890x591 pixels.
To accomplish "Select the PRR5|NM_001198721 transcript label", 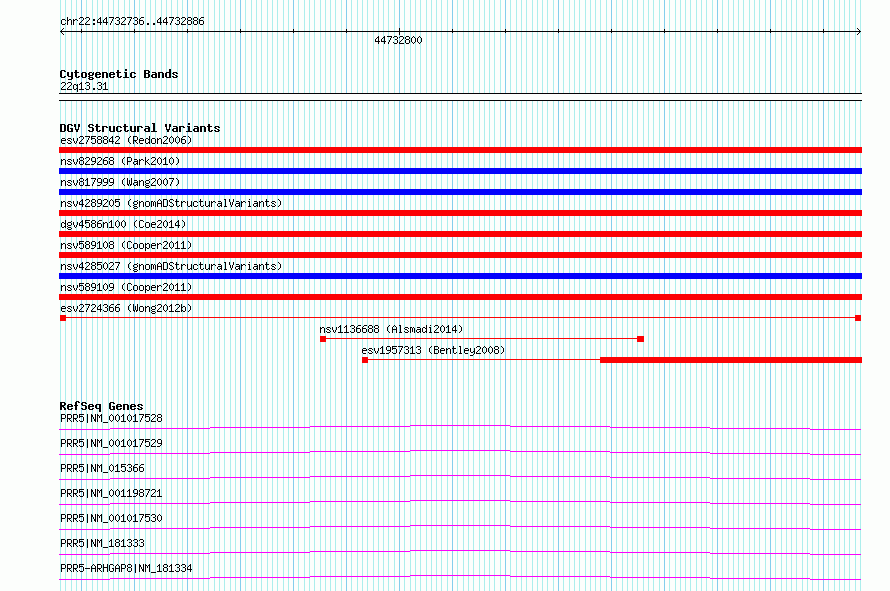I will click(x=111, y=493).
